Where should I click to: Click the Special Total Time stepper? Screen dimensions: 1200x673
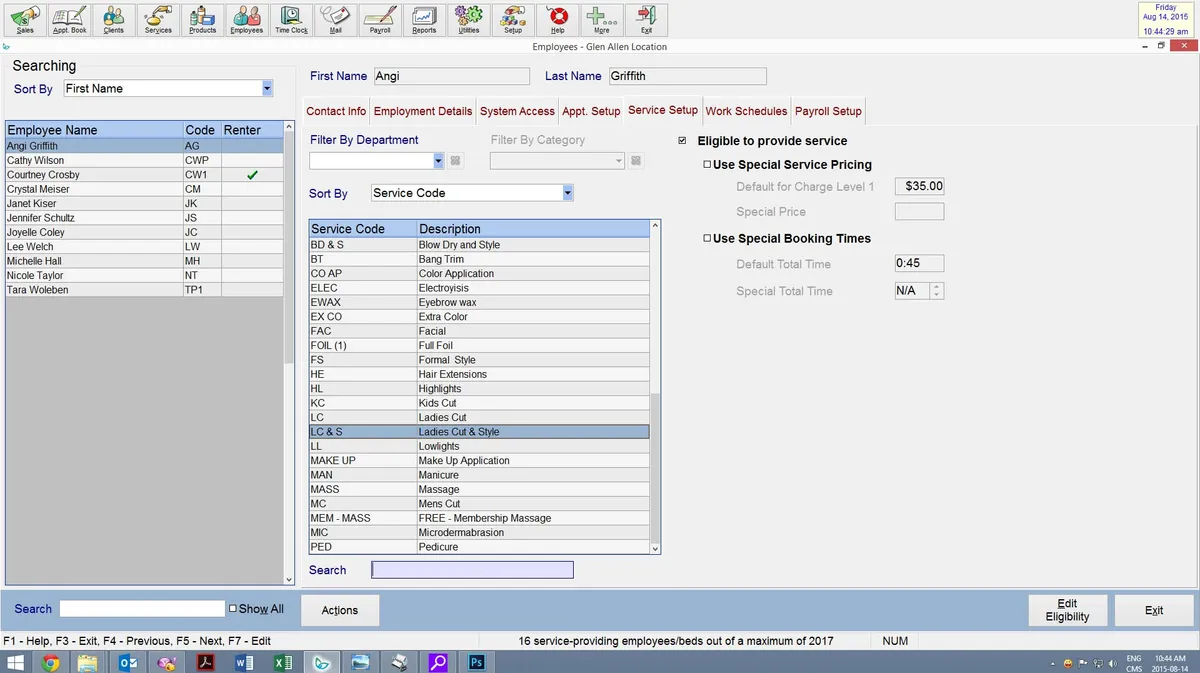pos(937,291)
